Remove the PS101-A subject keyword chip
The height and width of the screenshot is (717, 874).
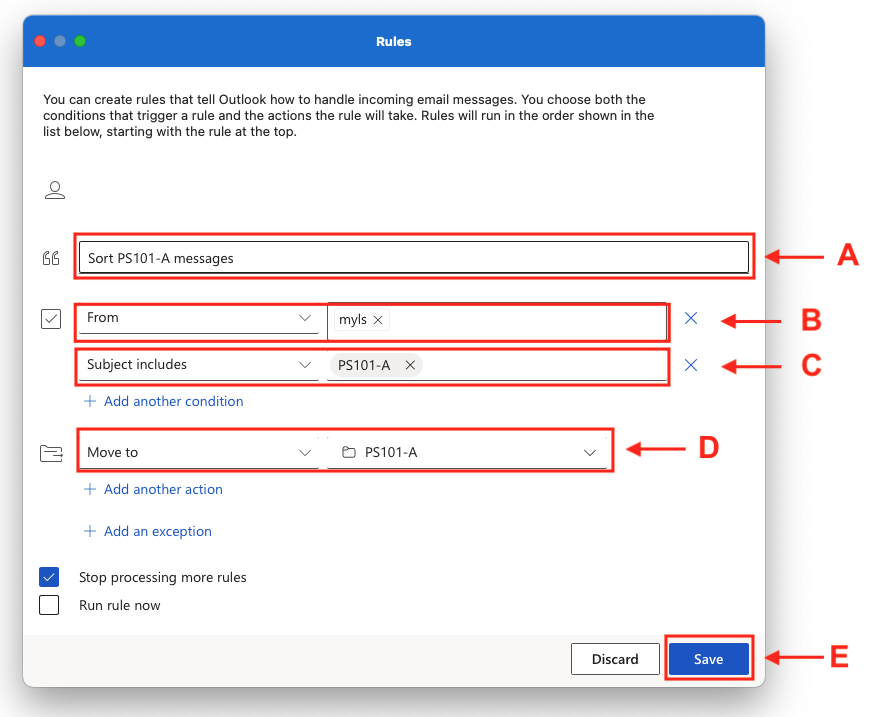click(410, 365)
